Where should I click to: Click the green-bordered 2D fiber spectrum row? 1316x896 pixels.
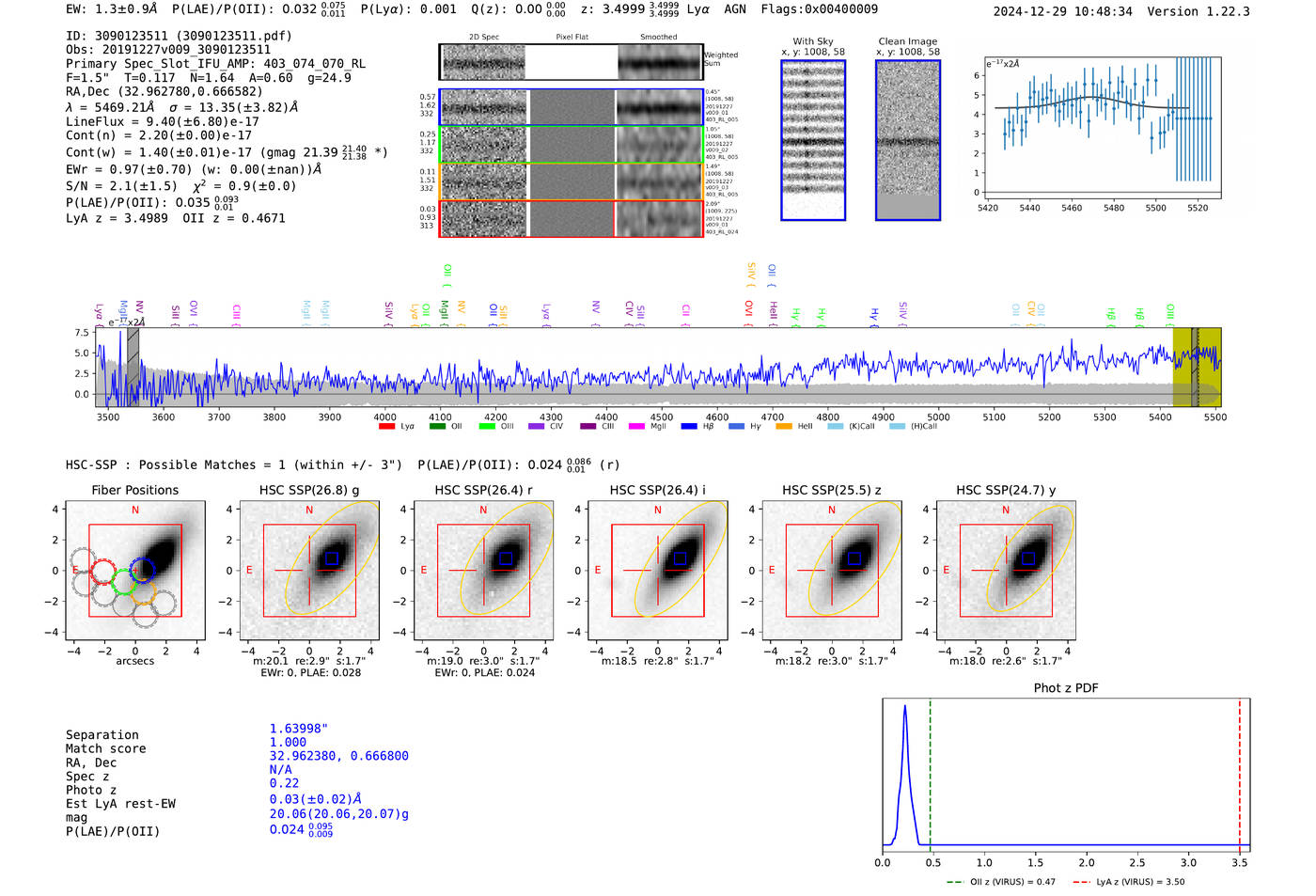tap(571, 144)
